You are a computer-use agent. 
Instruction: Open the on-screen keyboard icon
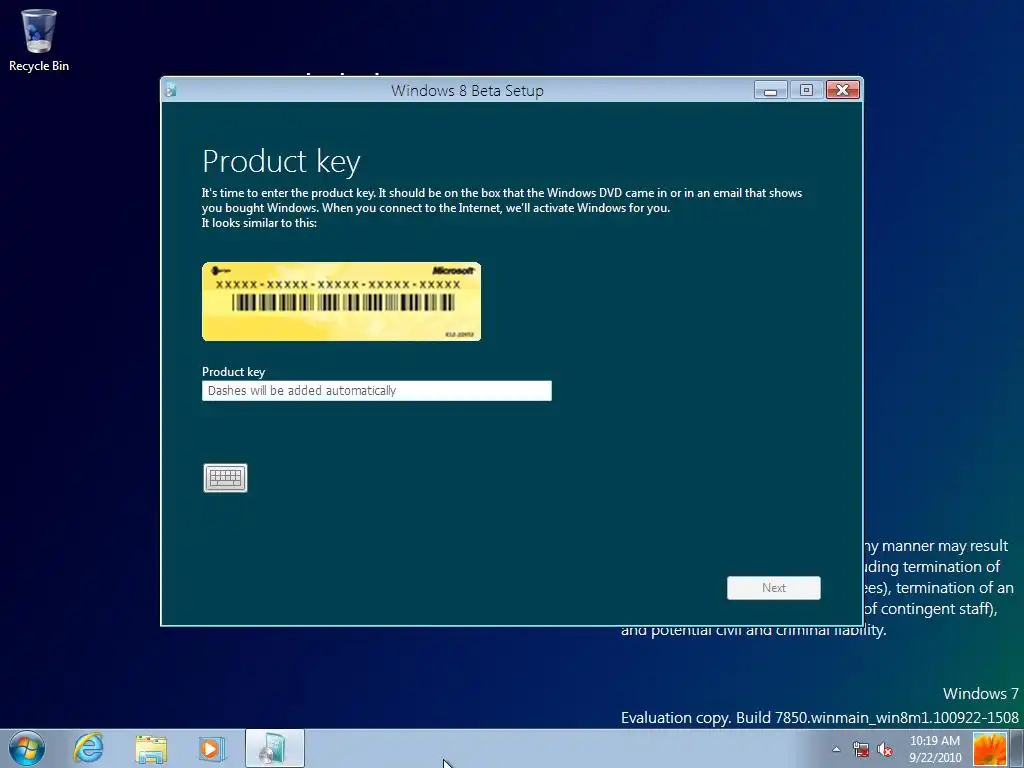coord(225,478)
